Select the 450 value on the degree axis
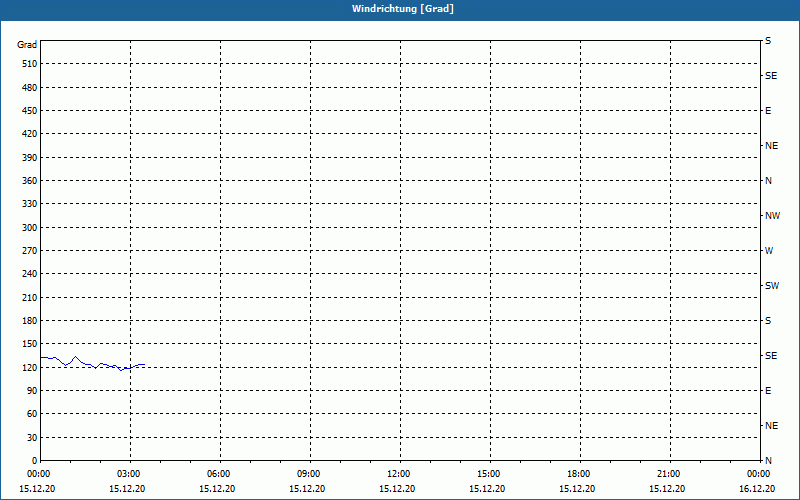The image size is (800, 500). pos(30,111)
